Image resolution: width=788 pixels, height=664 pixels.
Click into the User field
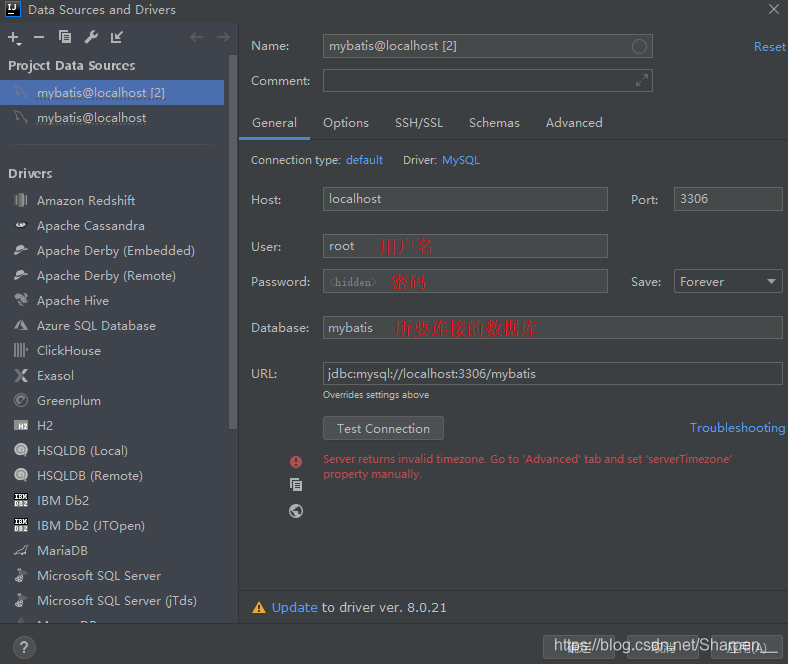[465, 246]
